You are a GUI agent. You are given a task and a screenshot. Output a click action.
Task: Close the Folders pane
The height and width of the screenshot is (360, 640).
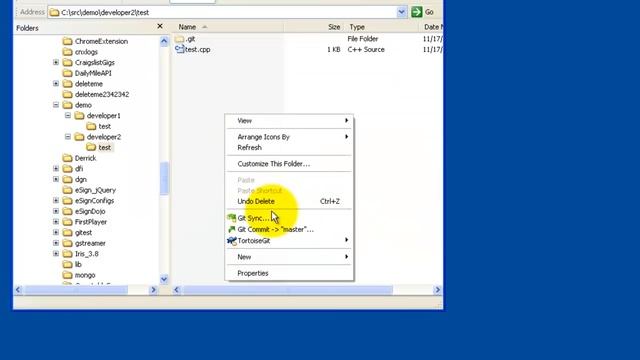[x=160, y=27]
